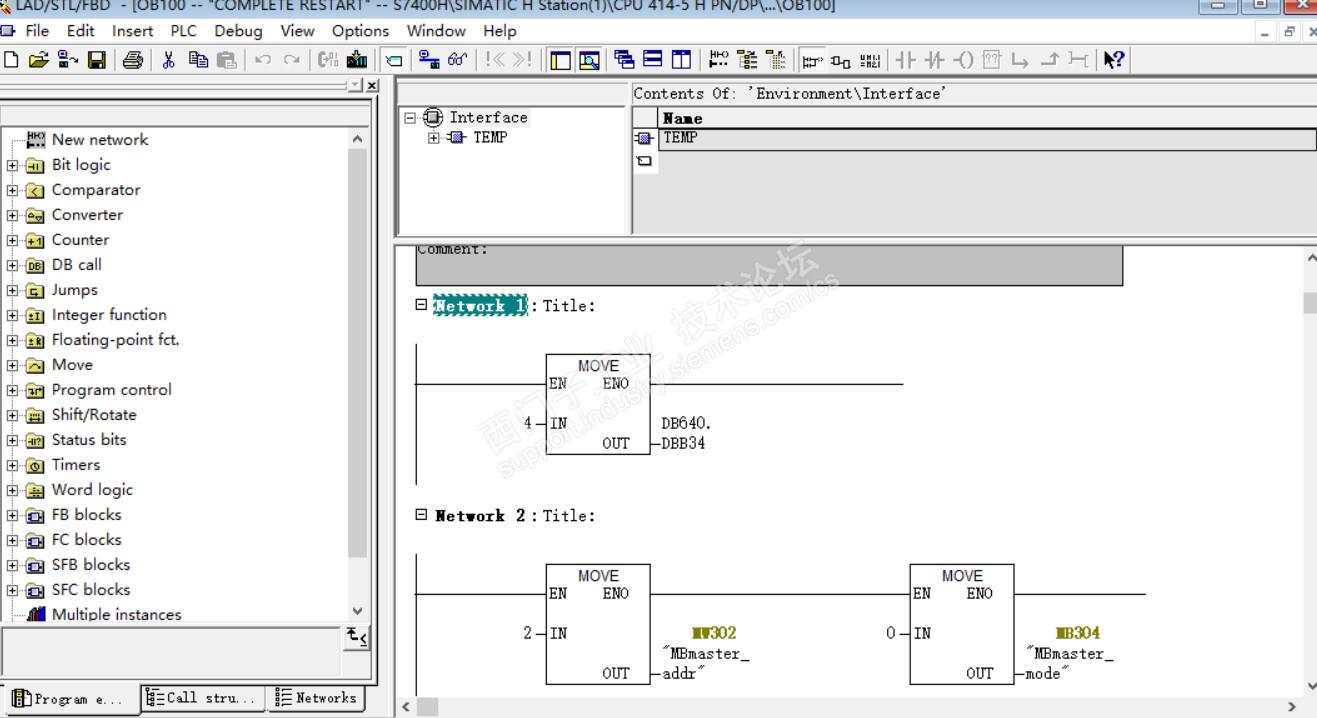Viewport: 1317px width, 718px height.
Task: Click MOVE box in Network 1
Action: click(598, 404)
